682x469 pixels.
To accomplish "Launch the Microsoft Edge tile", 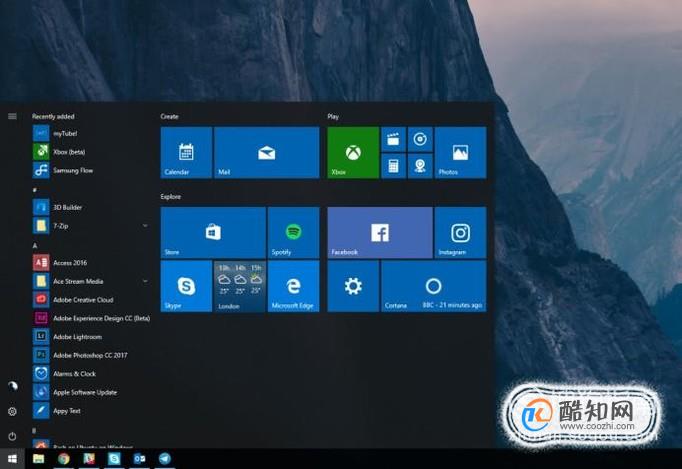I will coord(294,286).
